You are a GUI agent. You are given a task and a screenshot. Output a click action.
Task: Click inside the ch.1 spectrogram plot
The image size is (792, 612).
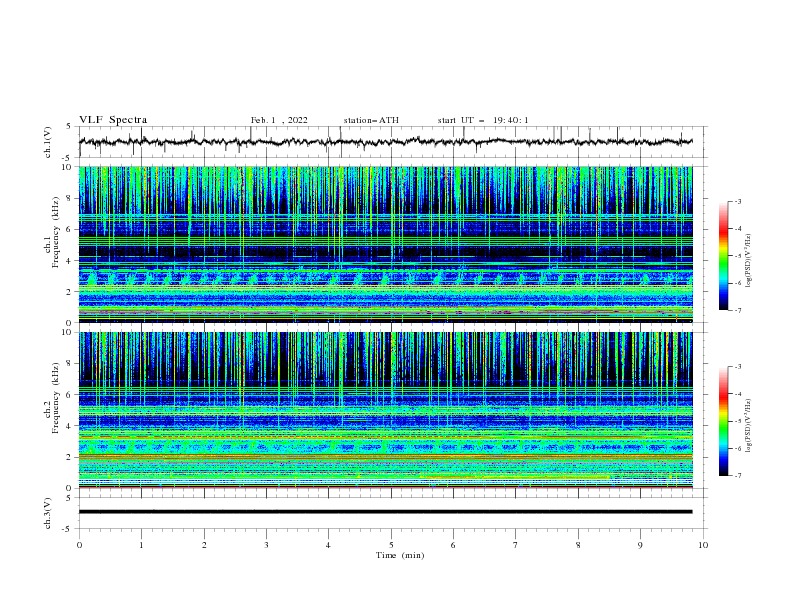tap(385, 244)
